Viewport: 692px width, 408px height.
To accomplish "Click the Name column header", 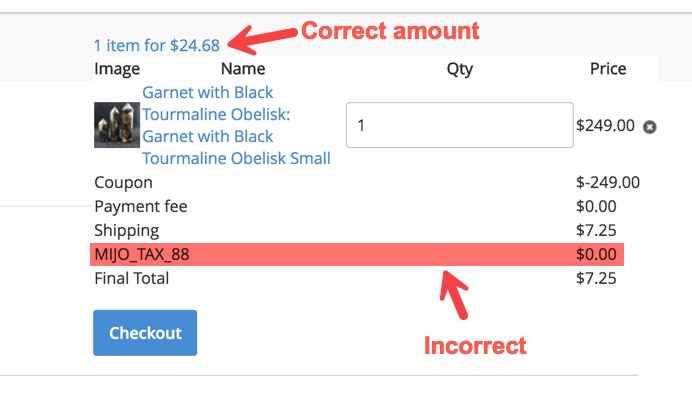I will coord(243,69).
